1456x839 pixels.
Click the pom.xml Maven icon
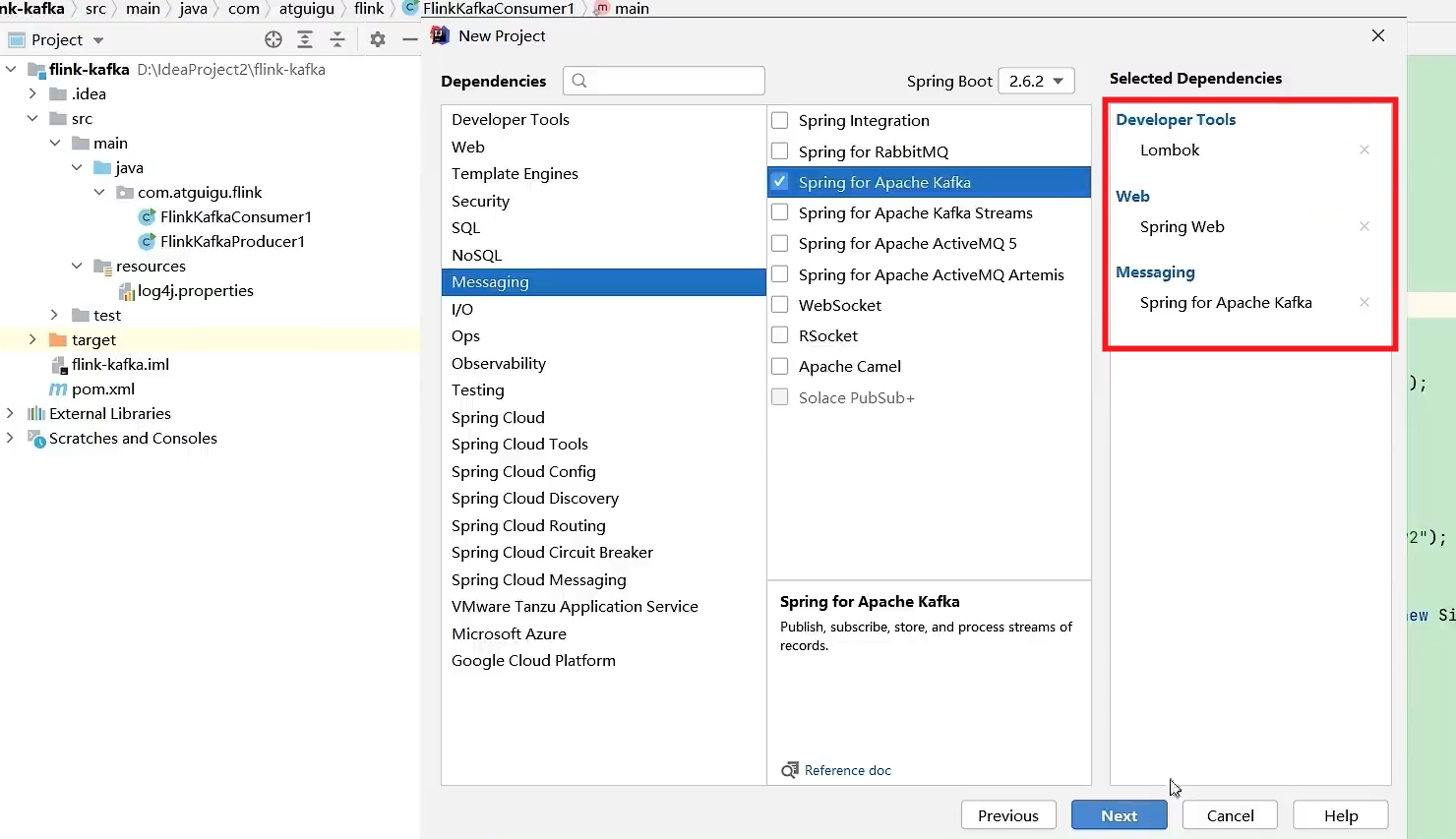(58, 390)
